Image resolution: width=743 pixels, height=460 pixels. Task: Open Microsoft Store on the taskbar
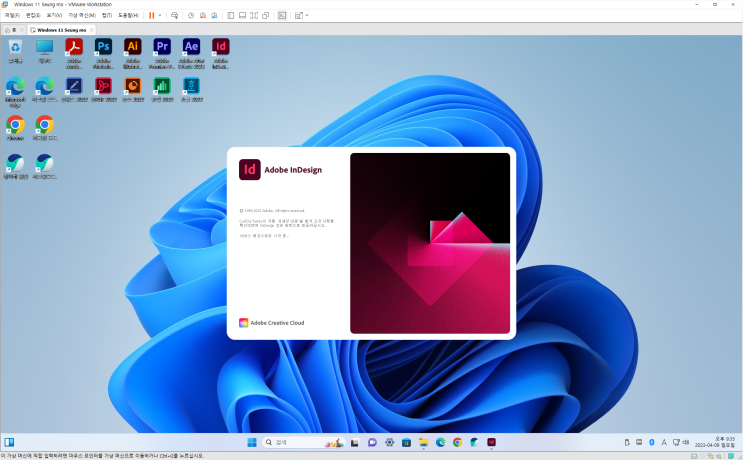407,442
